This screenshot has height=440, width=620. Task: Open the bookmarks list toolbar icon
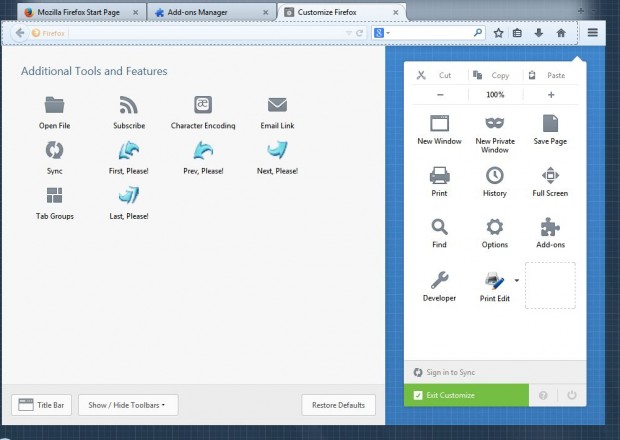[x=517, y=33]
